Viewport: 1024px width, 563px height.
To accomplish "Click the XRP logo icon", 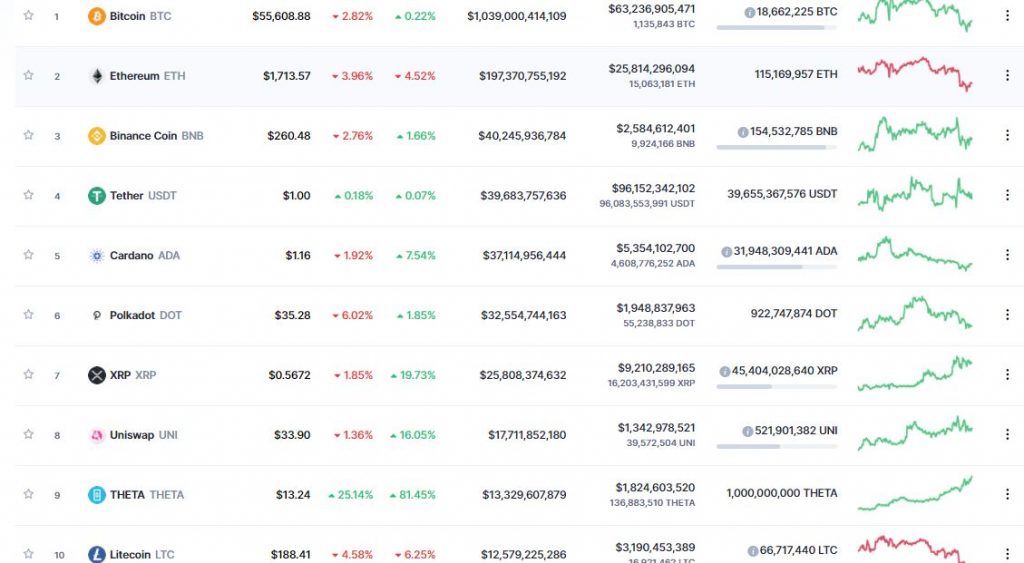I will click(97, 375).
